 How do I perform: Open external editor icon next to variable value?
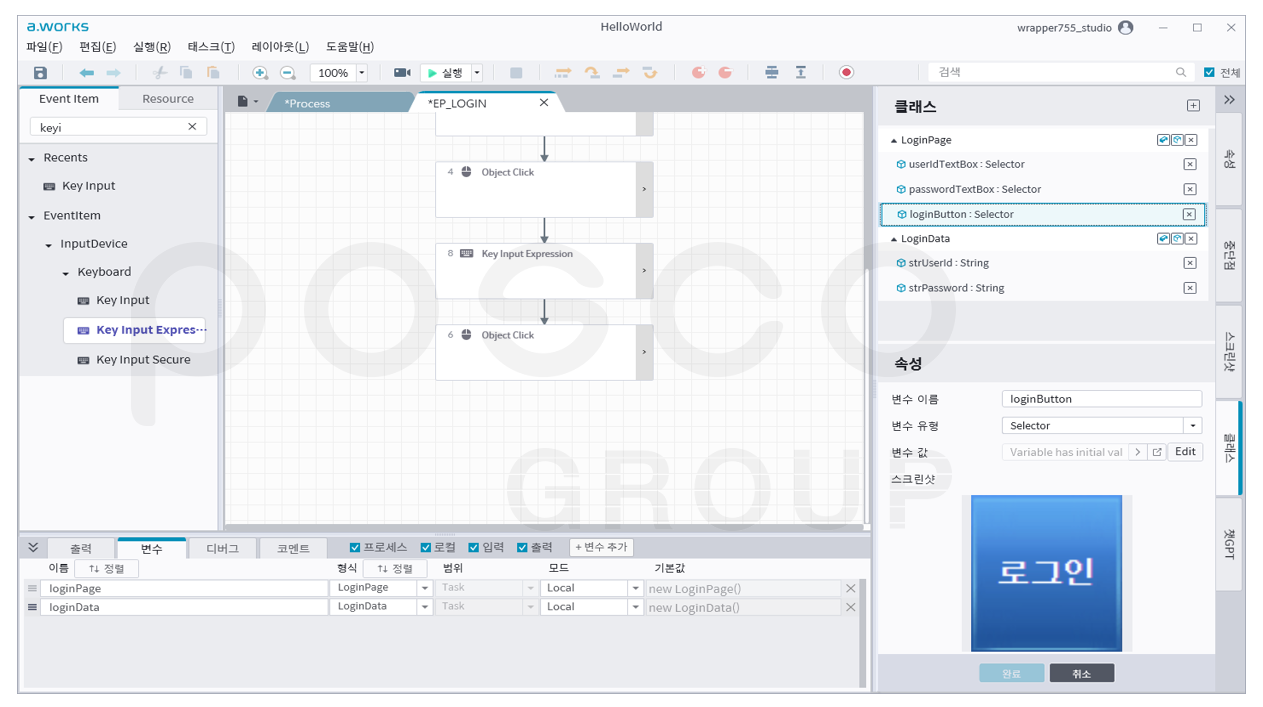pos(1157,452)
